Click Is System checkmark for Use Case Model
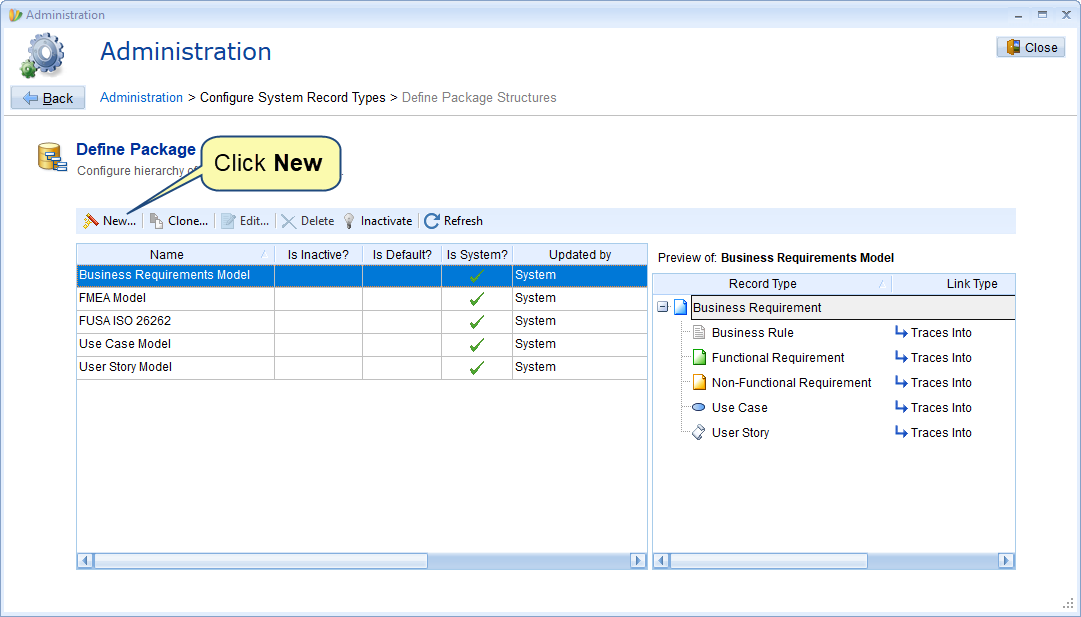Image resolution: width=1081 pixels, height=617 pixels. pyautogui.click(x=476, y=345)
